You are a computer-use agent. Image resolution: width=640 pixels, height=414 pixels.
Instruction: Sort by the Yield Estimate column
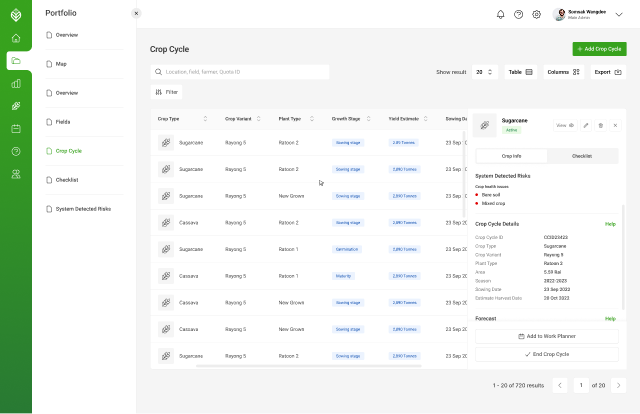(426, 119)
